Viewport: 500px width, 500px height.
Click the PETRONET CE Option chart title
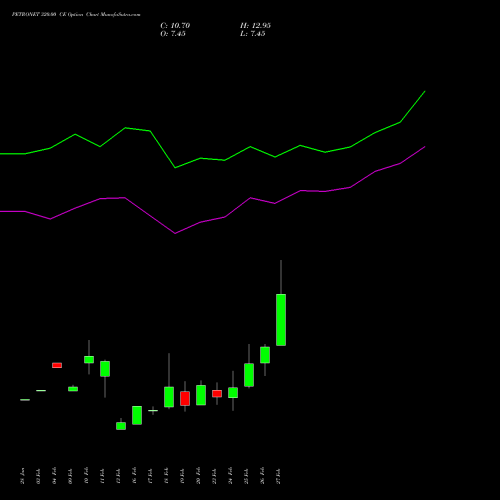(x=76, y=15)
